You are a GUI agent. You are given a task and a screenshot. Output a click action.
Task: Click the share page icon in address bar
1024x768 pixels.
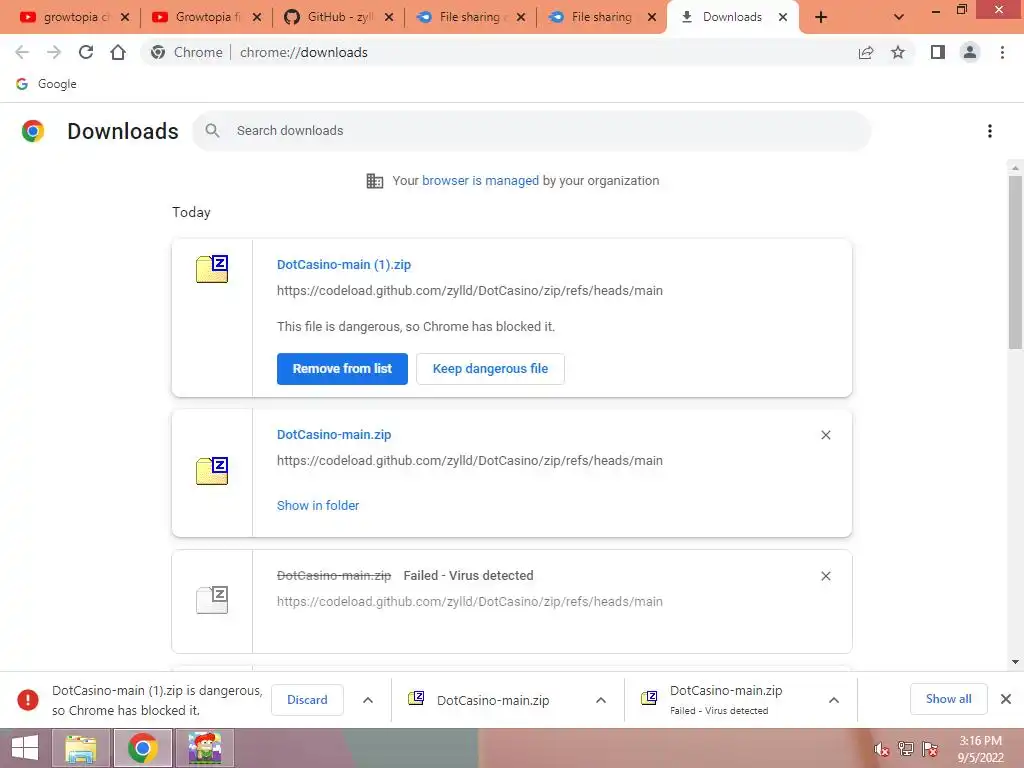coord(866,52)
